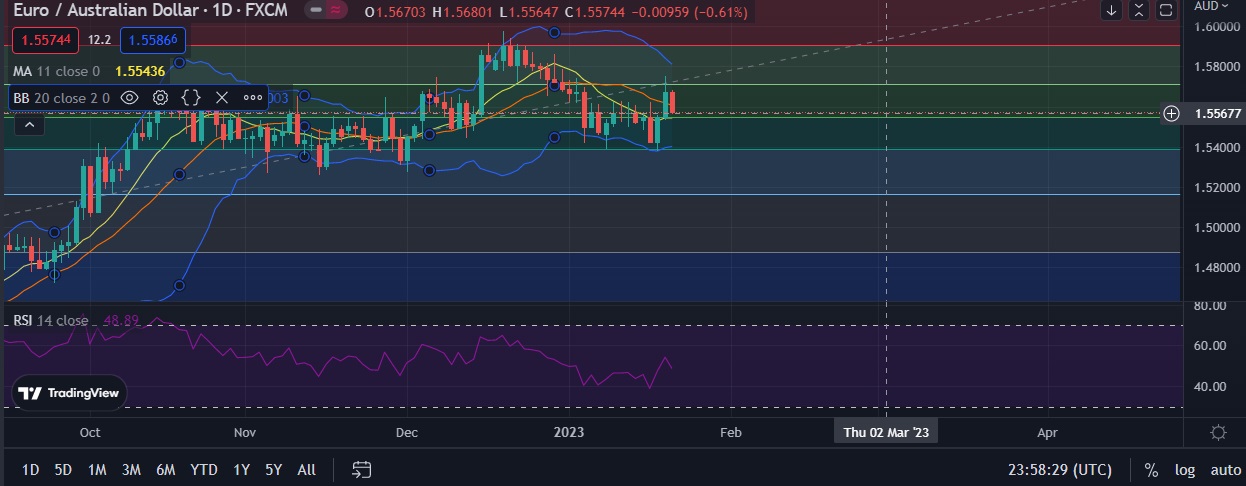
Task: Toggle visibility of the BB indicator
Action: coord(129,98)
